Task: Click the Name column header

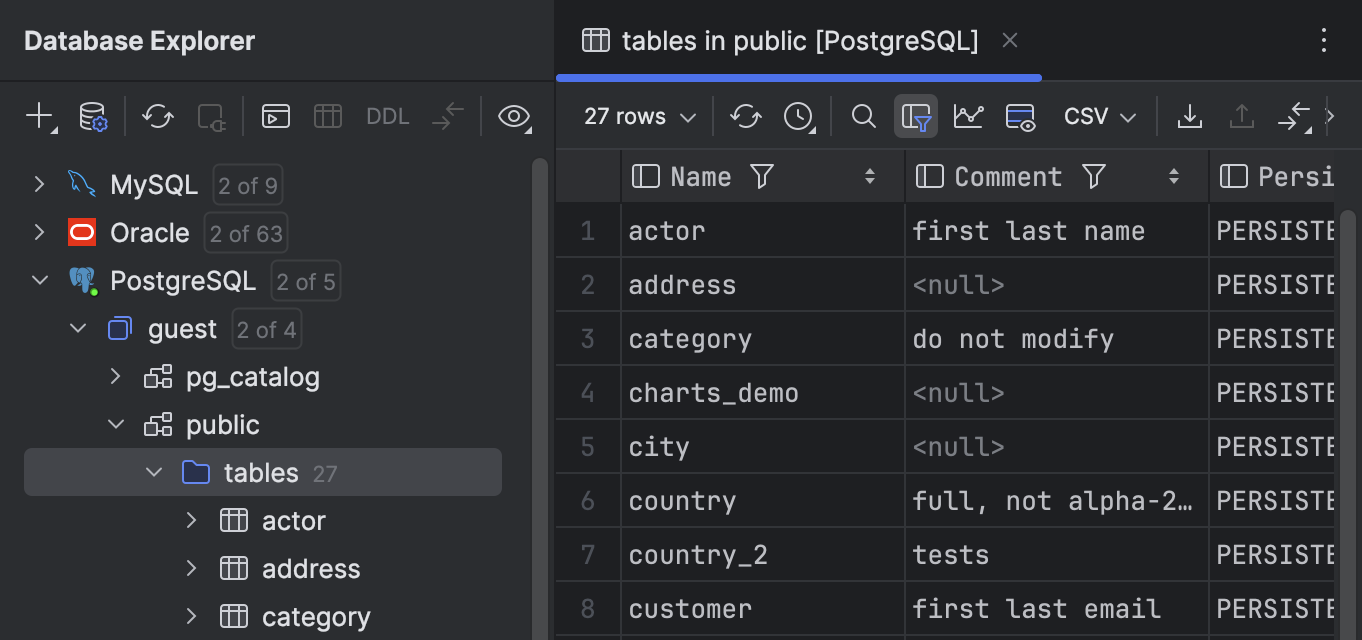Action: point(763,177)
